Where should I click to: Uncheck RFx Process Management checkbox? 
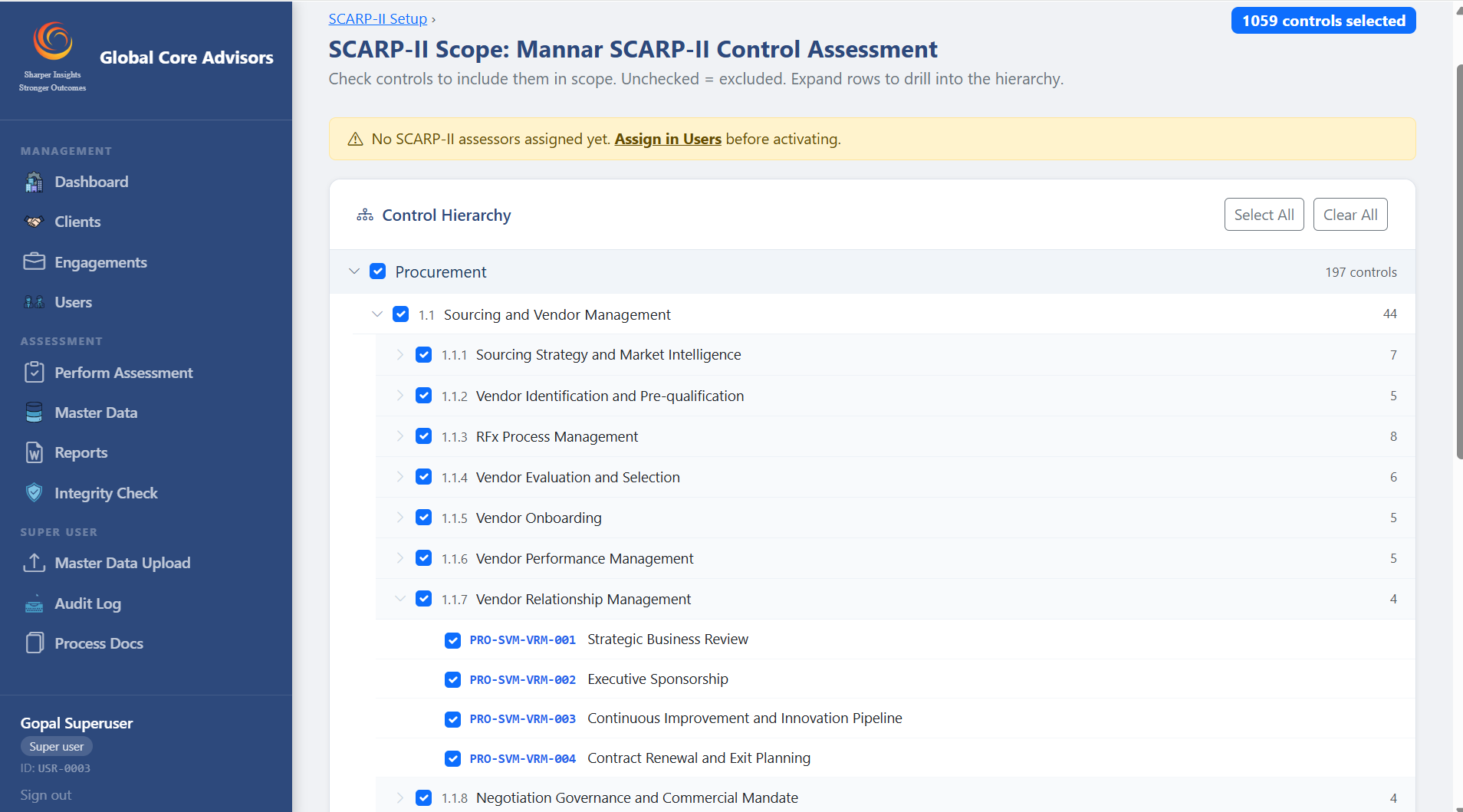point(424,436)
